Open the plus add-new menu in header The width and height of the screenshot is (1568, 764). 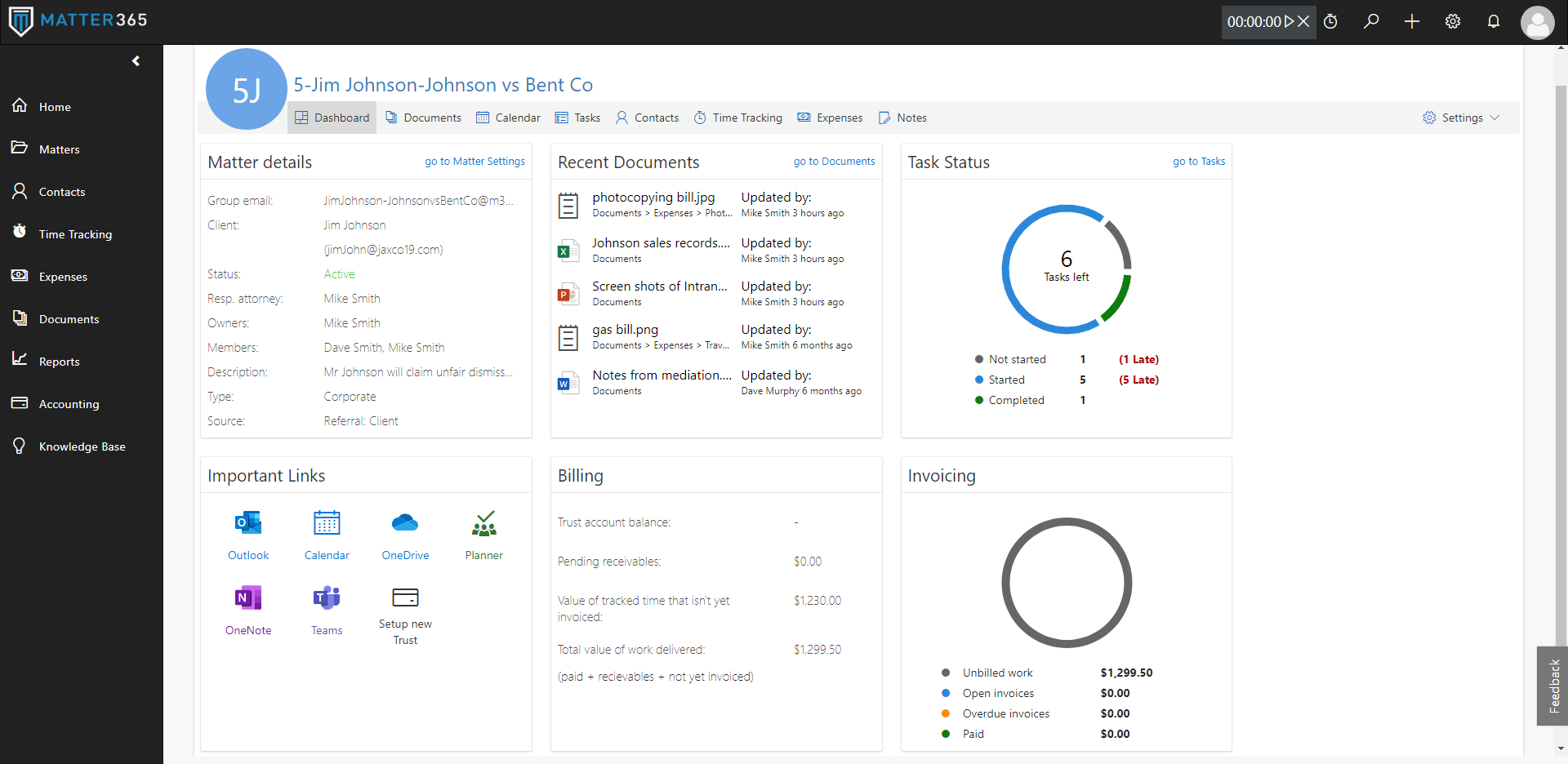pos(1412,22)
